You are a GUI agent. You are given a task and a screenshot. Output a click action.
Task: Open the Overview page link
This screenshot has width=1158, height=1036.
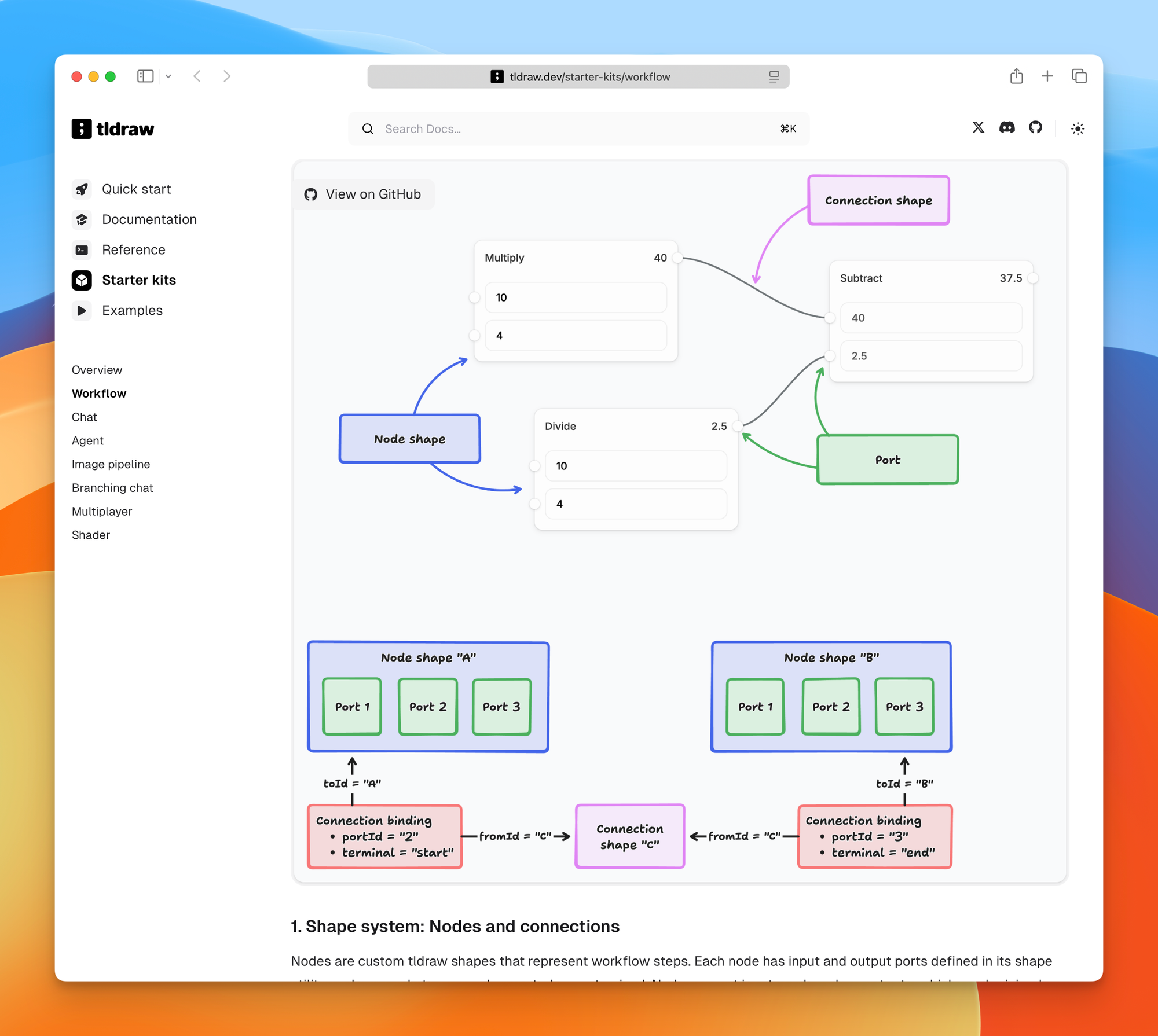coord(97,370)
